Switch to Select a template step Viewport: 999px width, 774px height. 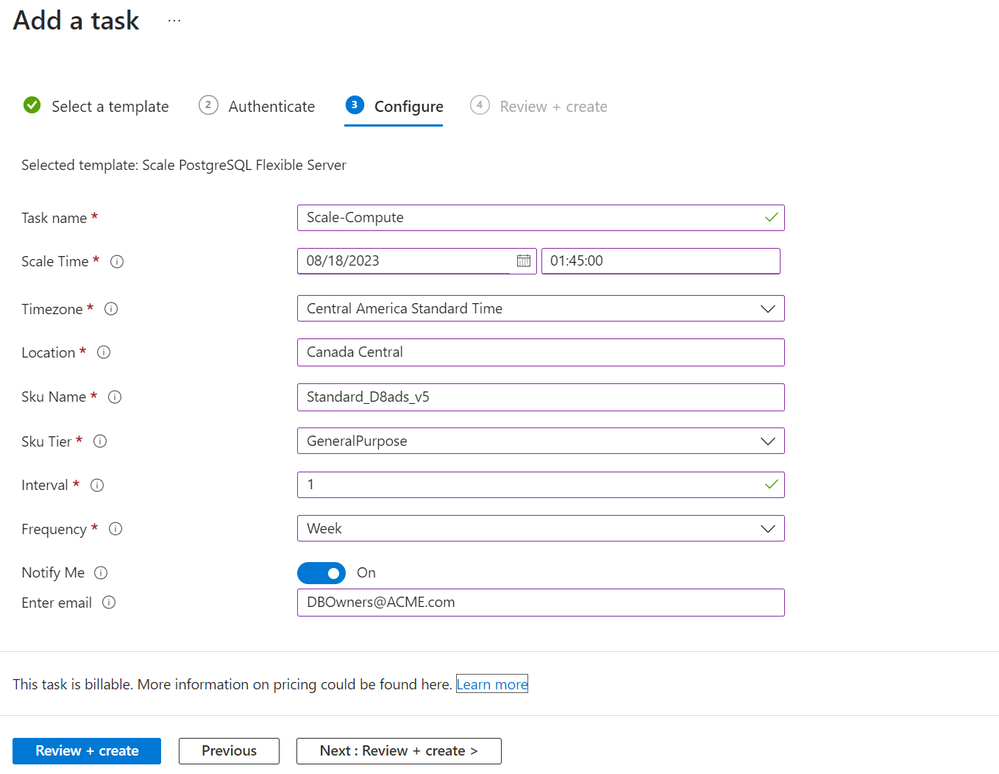click(x=96, y=106)
